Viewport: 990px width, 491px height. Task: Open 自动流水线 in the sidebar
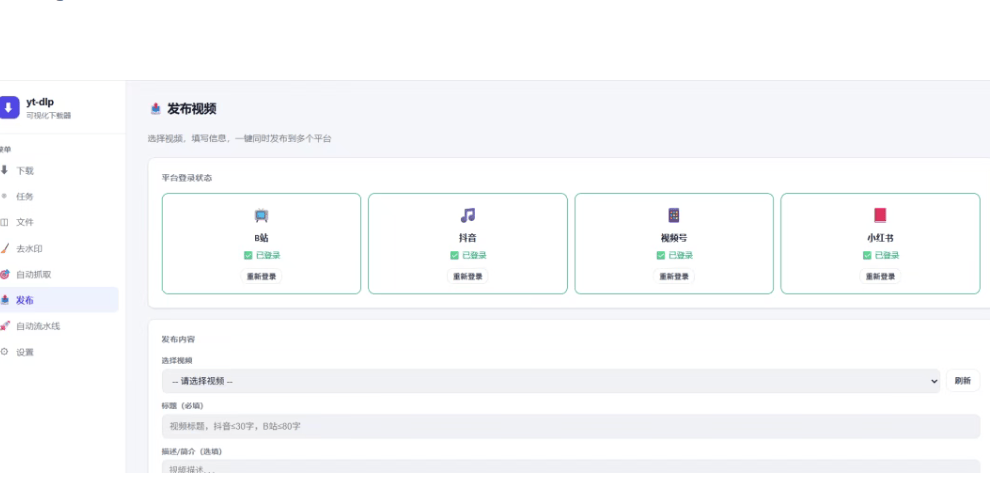point(59,326)
